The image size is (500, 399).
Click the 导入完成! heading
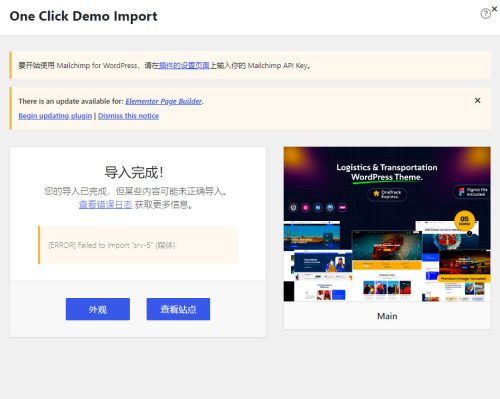[133, 172]
